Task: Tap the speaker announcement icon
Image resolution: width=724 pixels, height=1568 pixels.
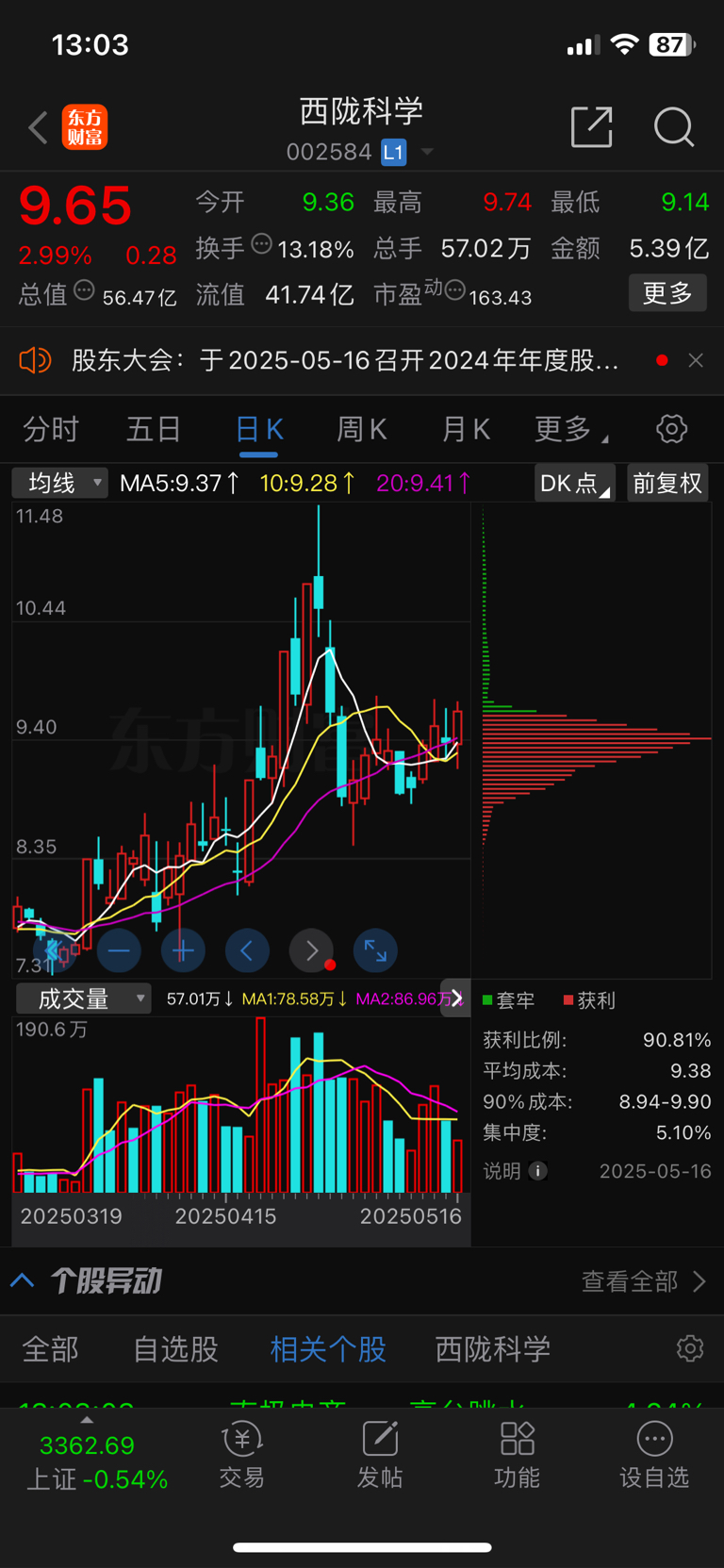Action: [x=35, y=360]
